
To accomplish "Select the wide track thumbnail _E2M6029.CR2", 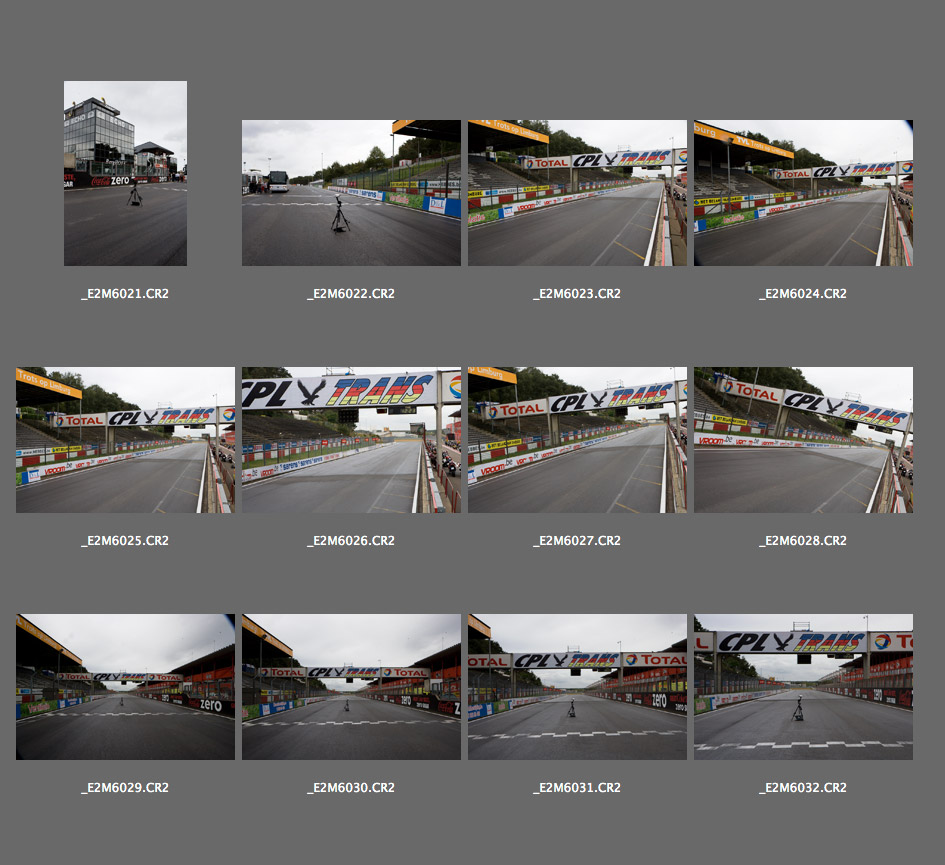I will (x=125, y=687).
